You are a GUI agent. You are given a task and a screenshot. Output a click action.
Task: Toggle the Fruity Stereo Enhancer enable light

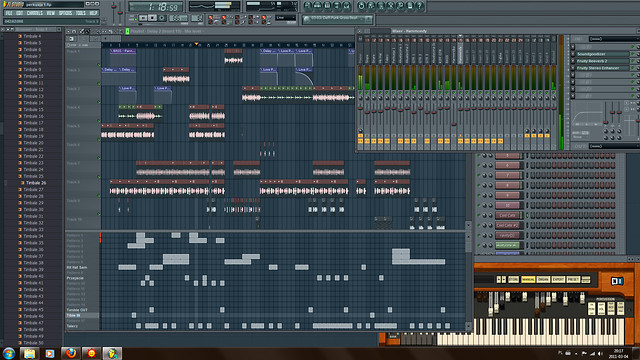(x=633, y=68)
